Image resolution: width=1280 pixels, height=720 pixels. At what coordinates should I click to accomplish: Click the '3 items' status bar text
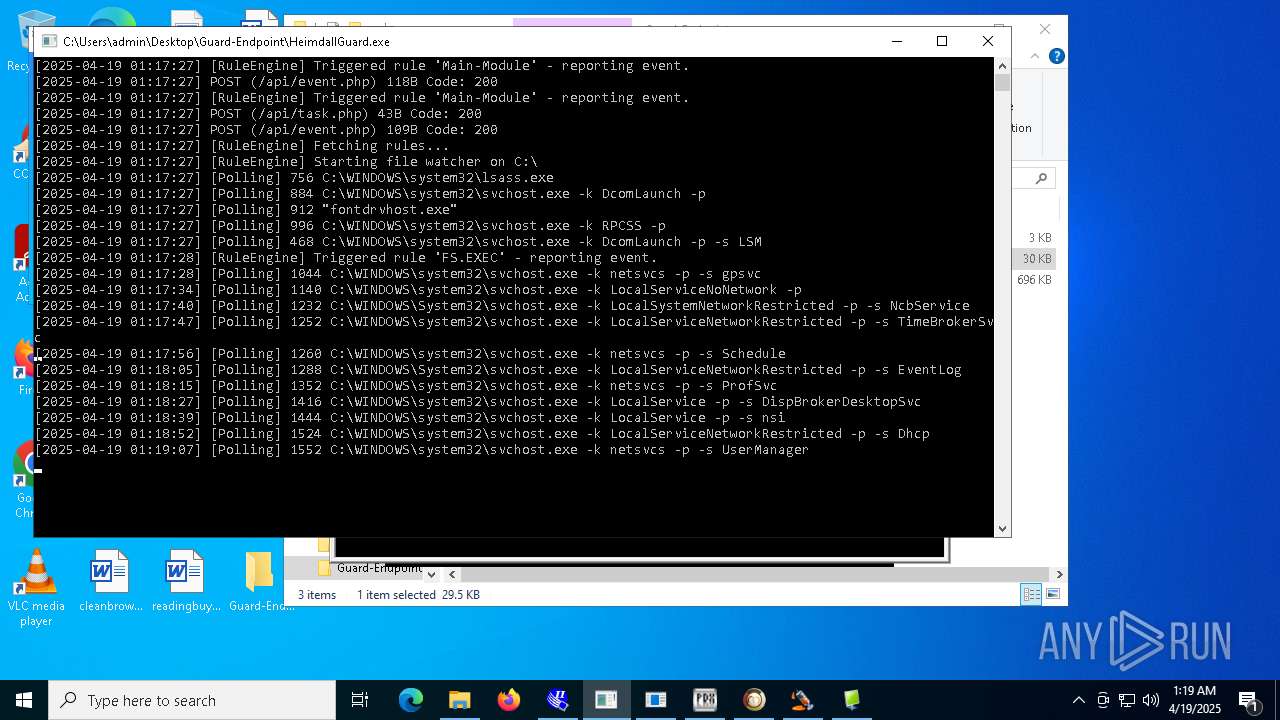[x=317, y=594]
